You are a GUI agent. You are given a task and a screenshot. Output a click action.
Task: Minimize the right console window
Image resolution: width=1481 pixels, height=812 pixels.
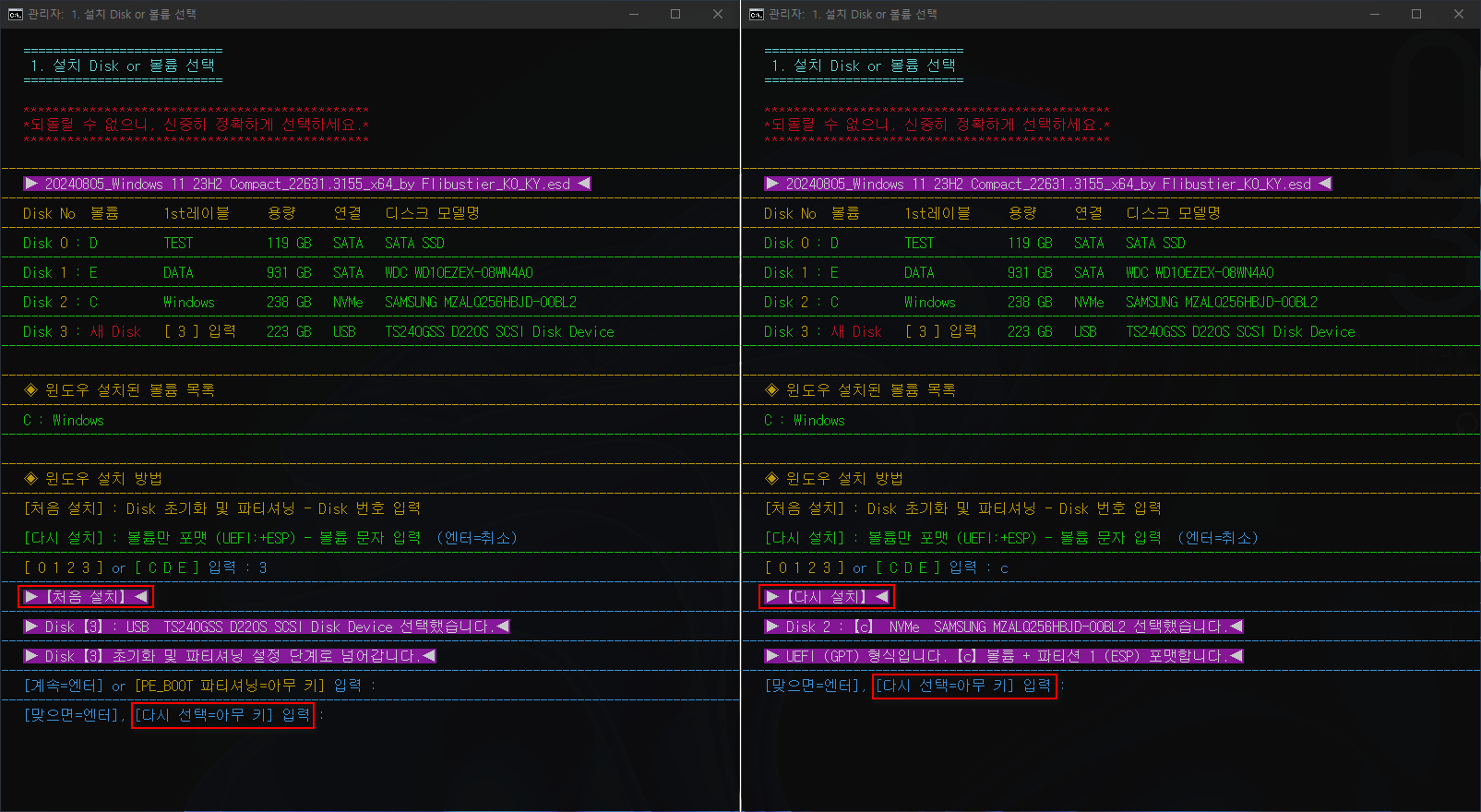1375,14
